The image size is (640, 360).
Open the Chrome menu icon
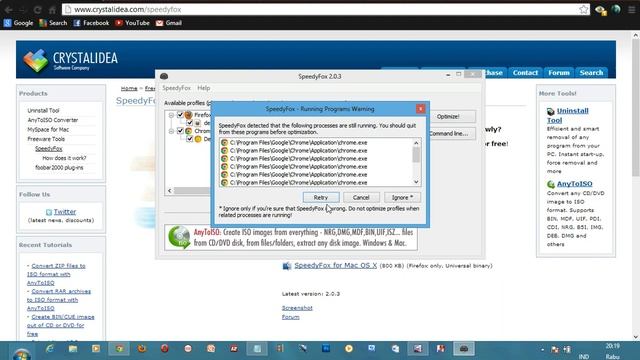pyautogui.click(x=632, y=9)
